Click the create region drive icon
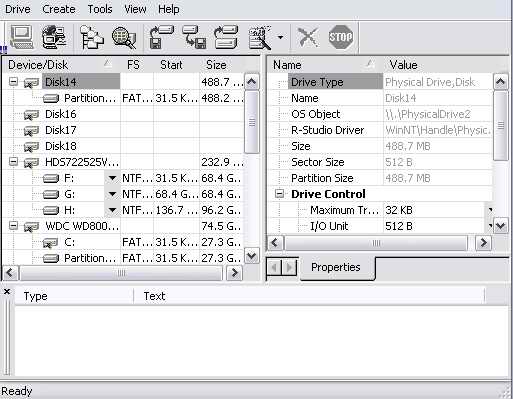Viewport: 513px width, 399px height. pyautogui.click(x=226, y=37)
